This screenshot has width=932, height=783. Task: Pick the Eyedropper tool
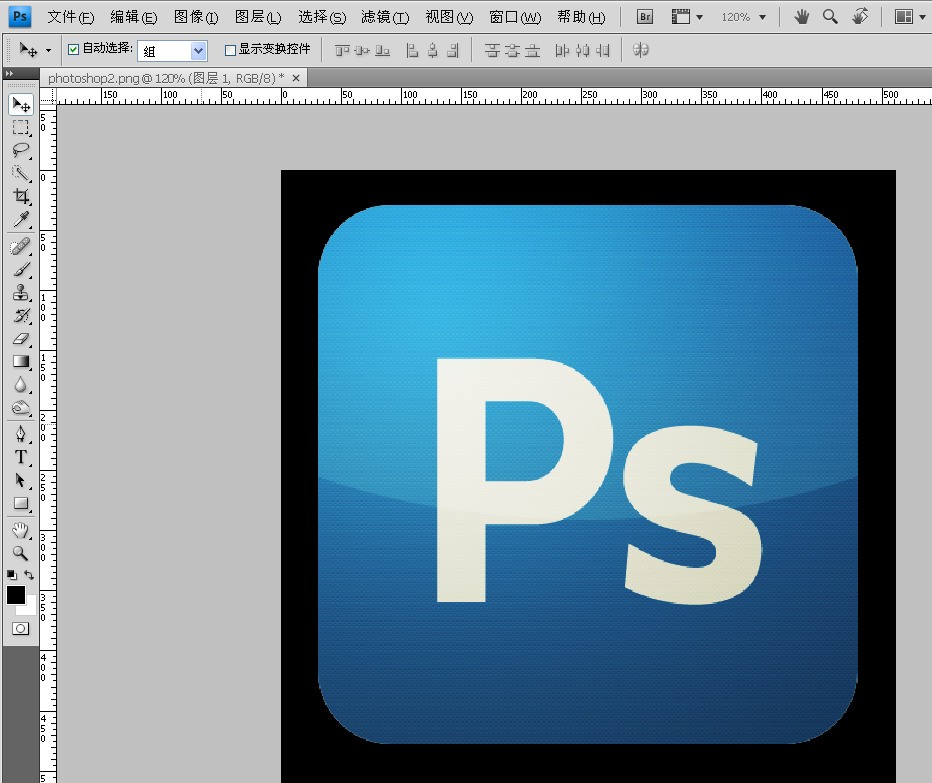click(x=20, y=220)
